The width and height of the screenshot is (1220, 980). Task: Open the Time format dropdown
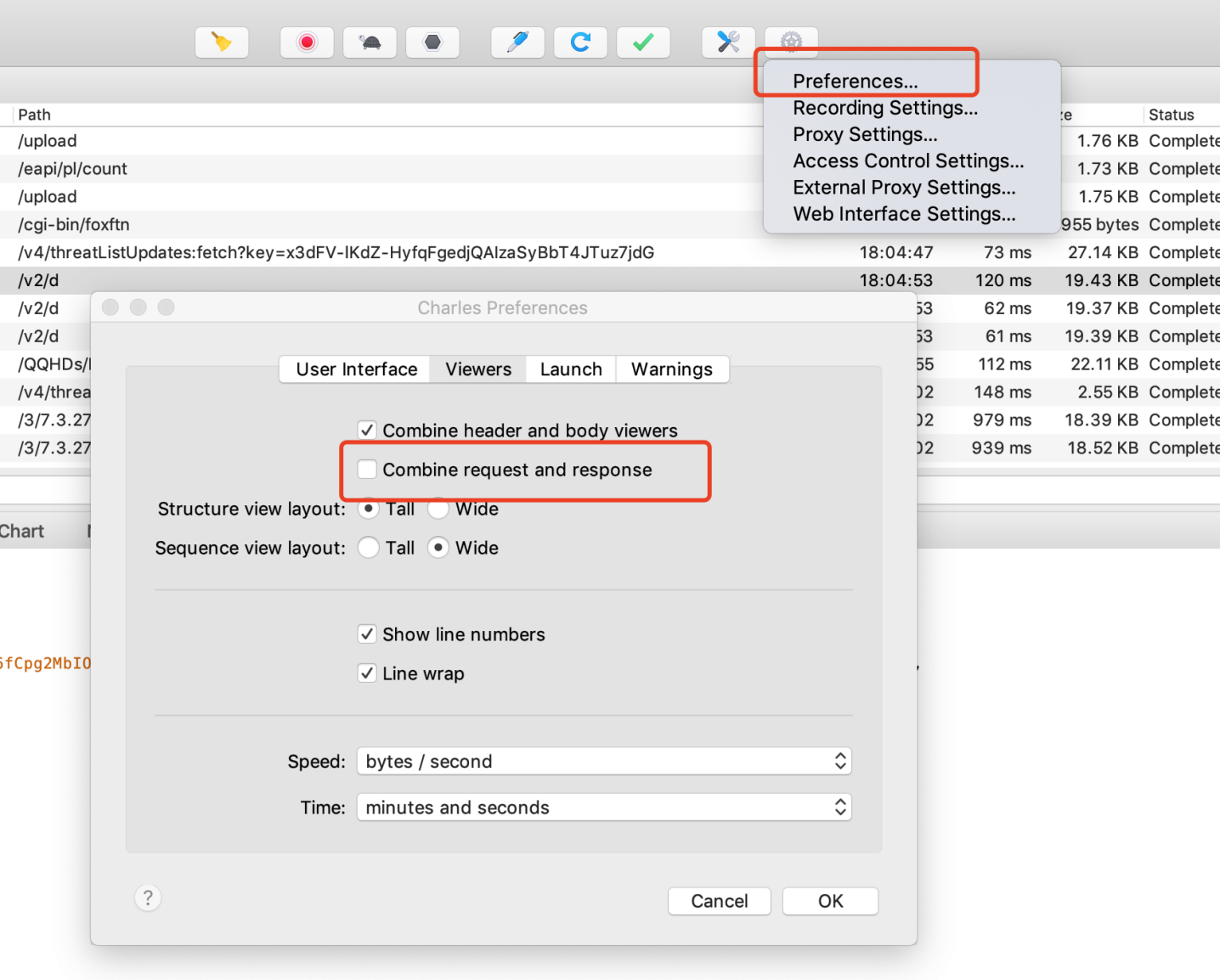(x=603, y=808)
